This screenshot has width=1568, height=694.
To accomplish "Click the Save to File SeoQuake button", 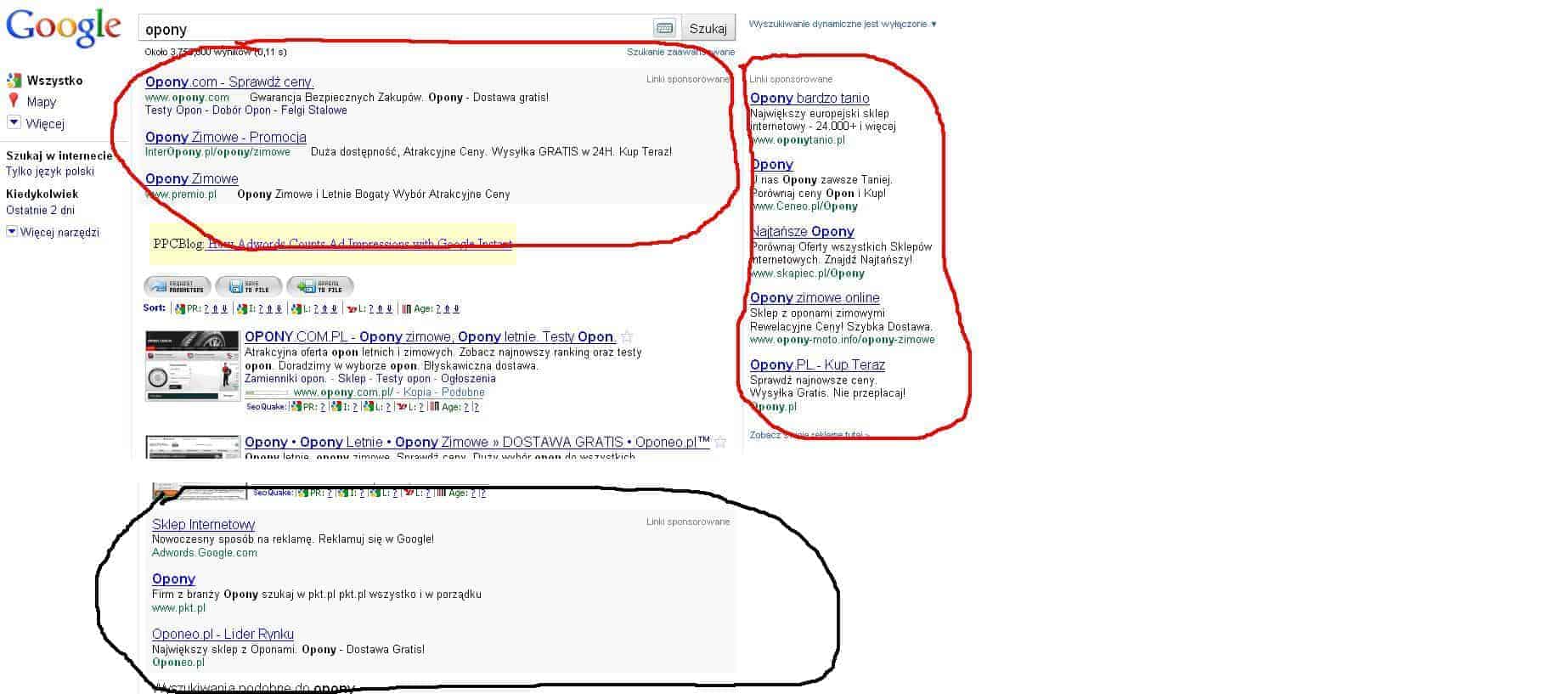I will coord(249,286).
